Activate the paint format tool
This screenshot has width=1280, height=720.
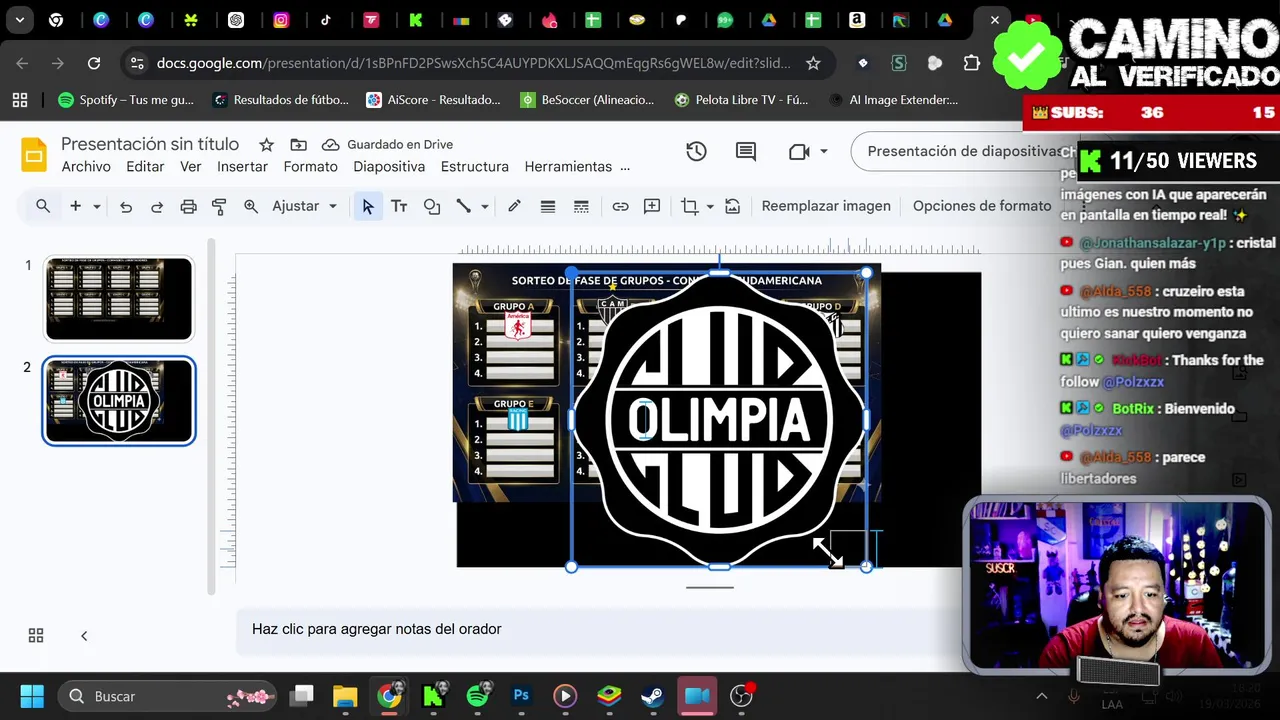pos(219,207)
